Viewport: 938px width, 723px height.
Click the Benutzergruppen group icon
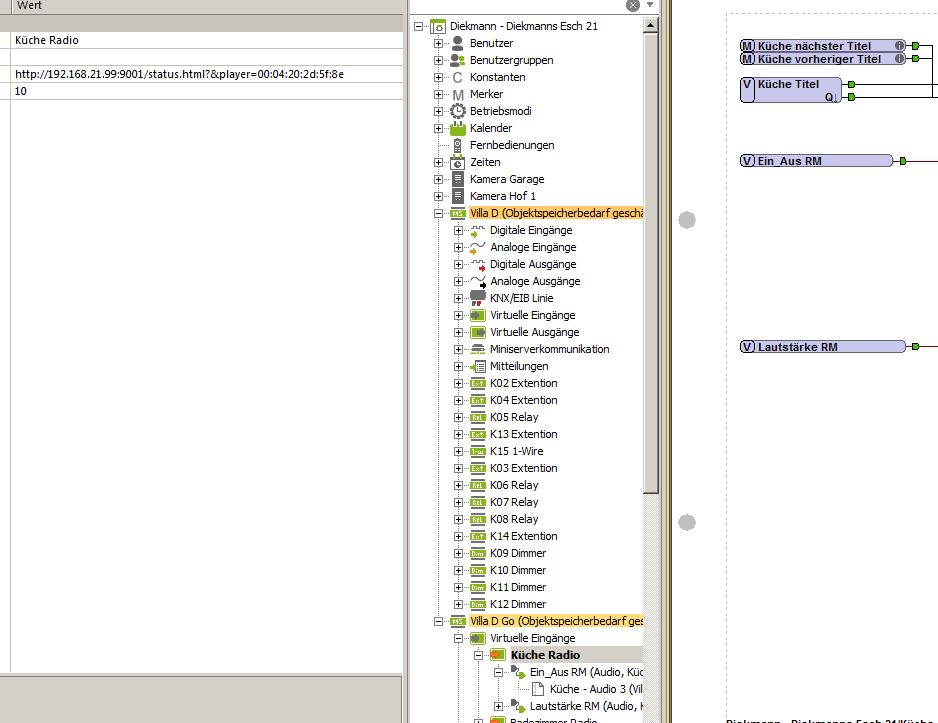pos(458,60)
